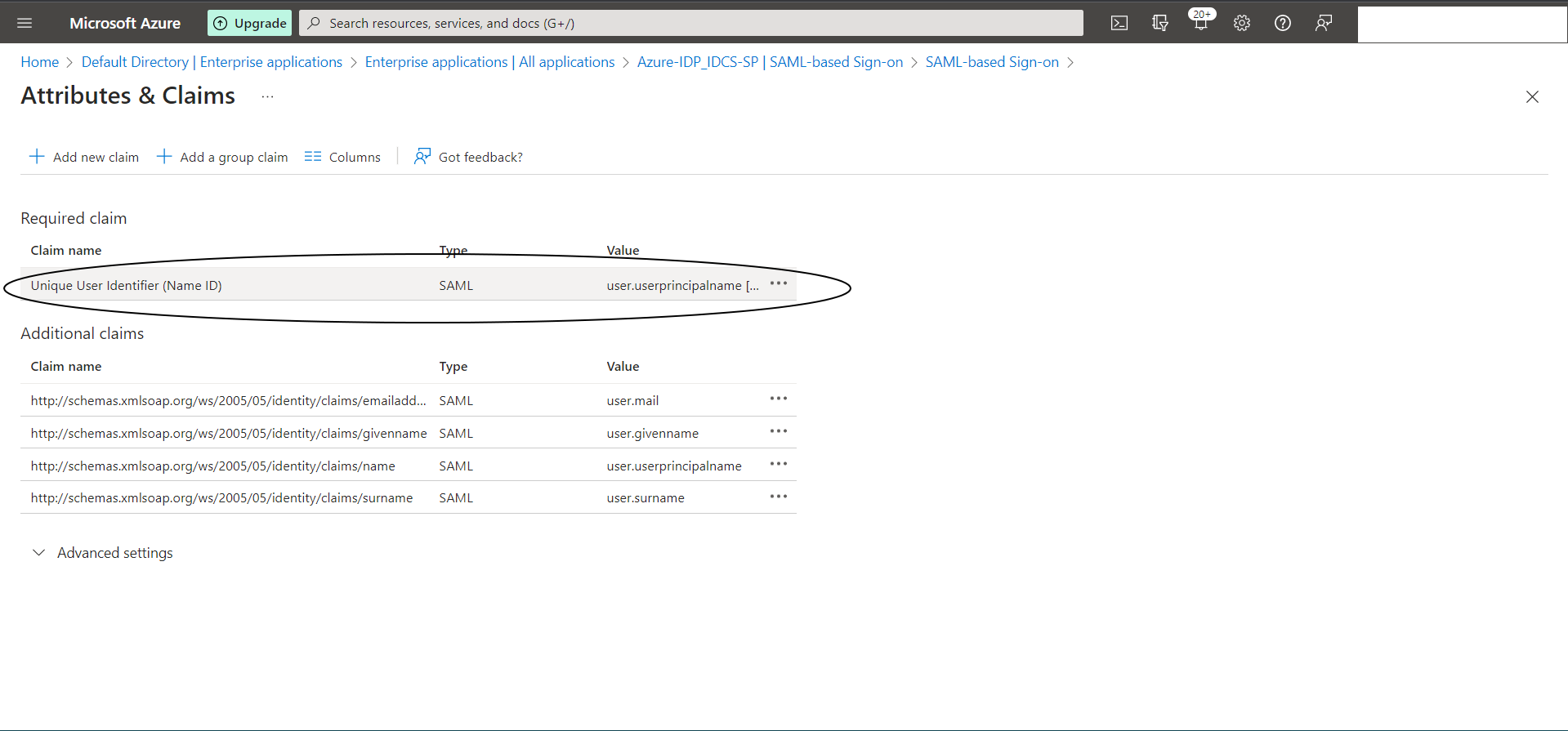The image size is (1568, 731).
Task: Focus the Search resources, services, and docs box
Action: point(691,23)
